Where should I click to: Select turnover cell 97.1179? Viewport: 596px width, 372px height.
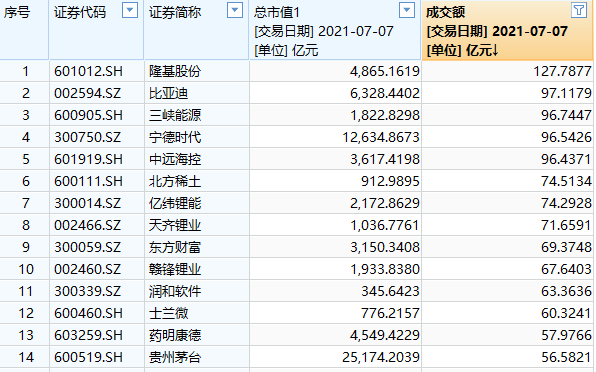pos(507,93)
